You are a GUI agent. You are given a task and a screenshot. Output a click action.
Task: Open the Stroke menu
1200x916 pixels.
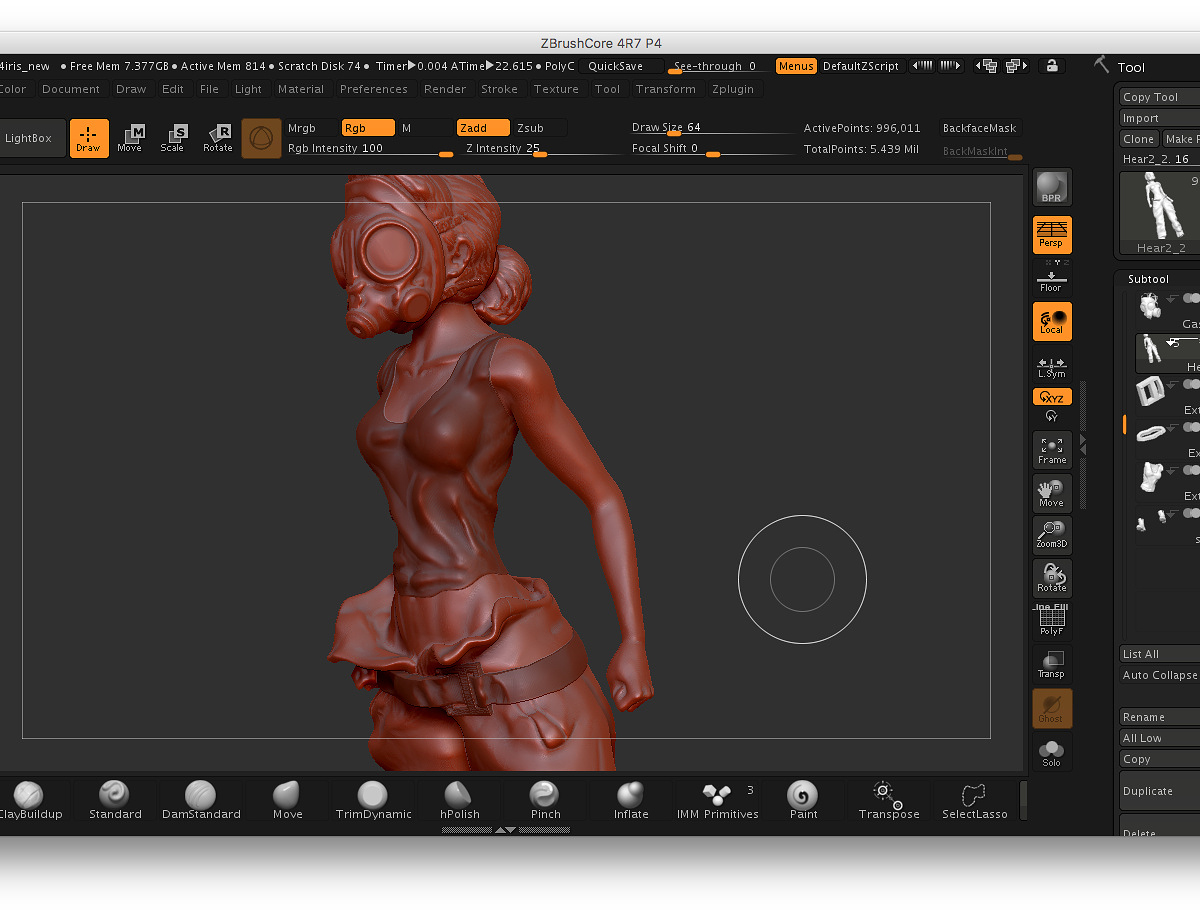pos(499,89)
